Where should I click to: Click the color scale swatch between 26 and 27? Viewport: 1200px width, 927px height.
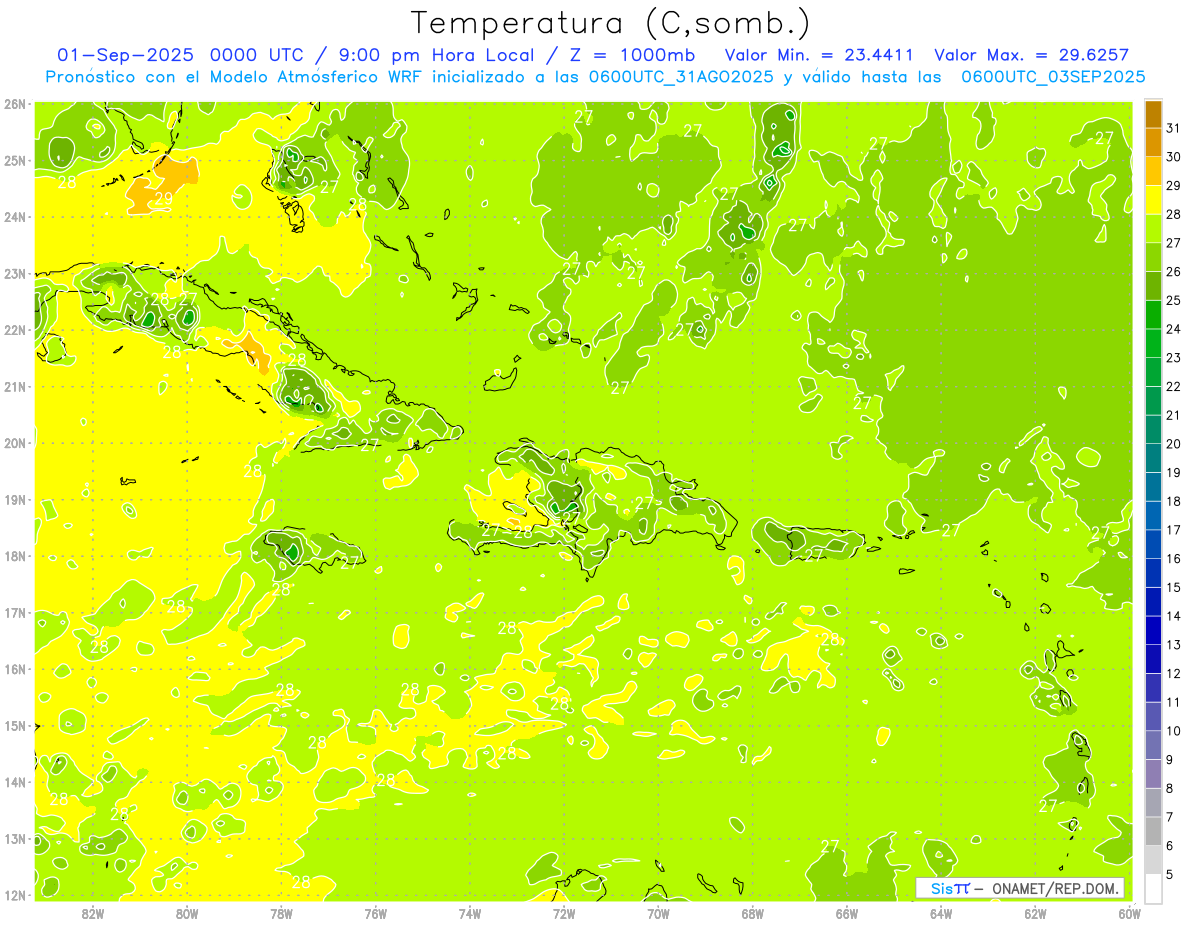(1153, 258)
